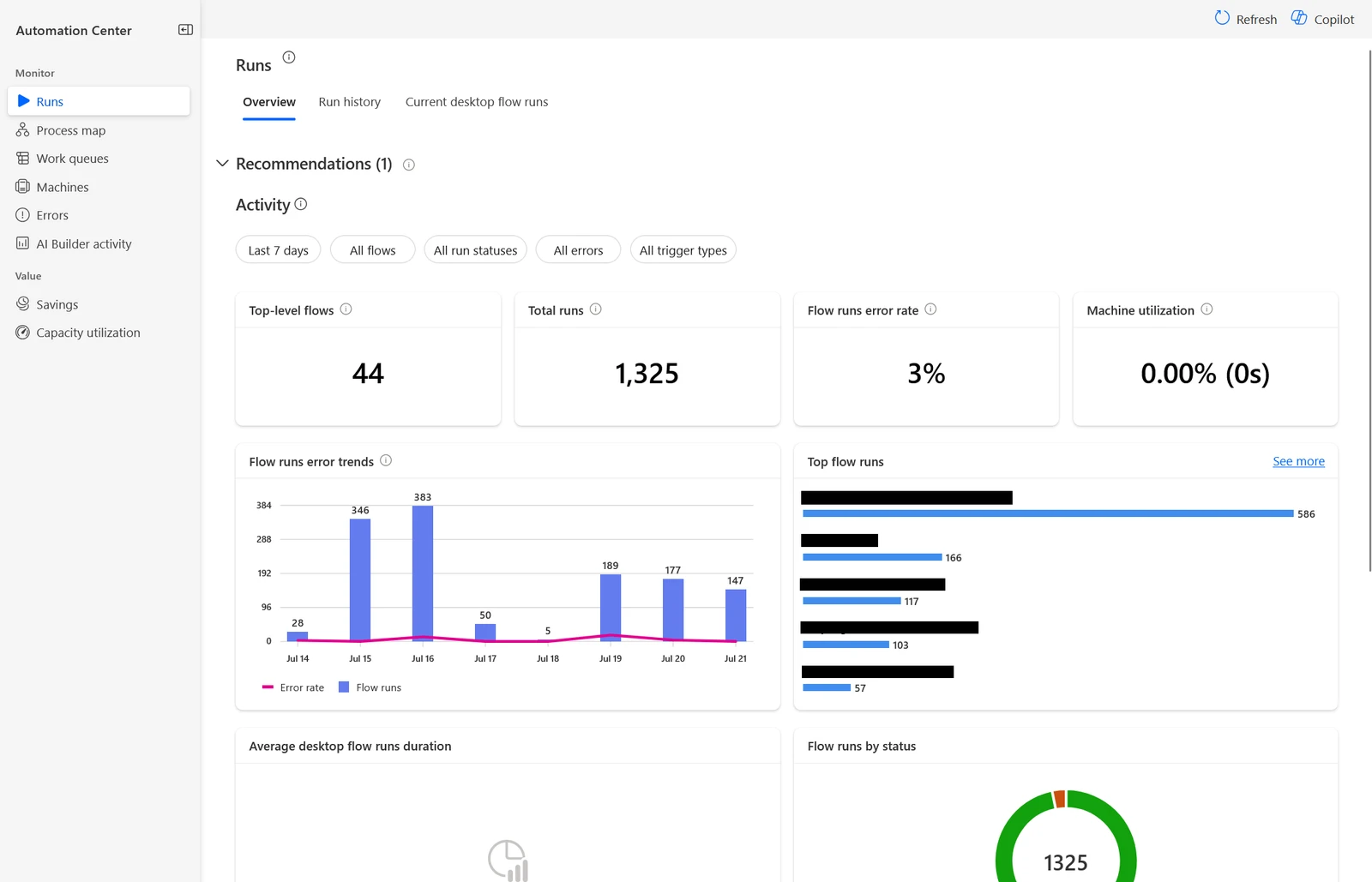This screenshot has height=882, width=1372.
Task: Click the top flow bar with 117 runs
Action: (x=851, y=601)
